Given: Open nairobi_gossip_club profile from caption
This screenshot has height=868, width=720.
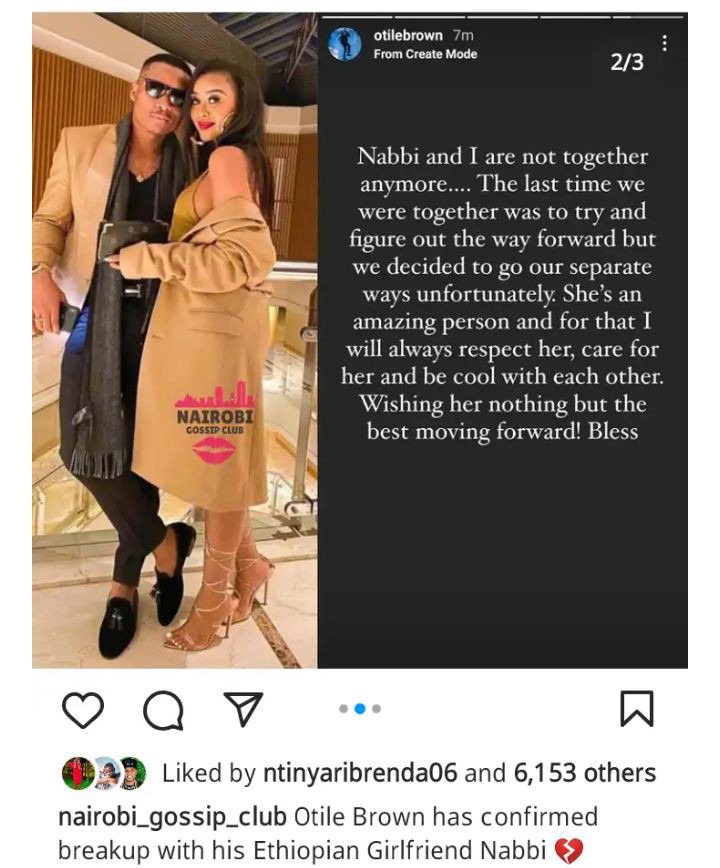Looking at the screenshot, I should pyautogui.click(x=172, y=818).
